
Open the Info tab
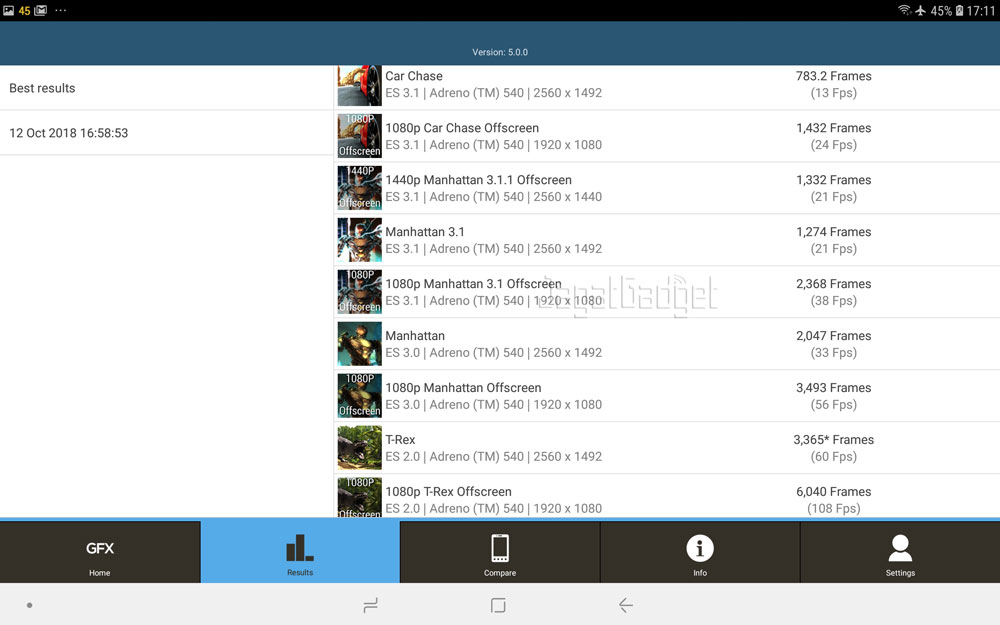[x=700, y=552]
